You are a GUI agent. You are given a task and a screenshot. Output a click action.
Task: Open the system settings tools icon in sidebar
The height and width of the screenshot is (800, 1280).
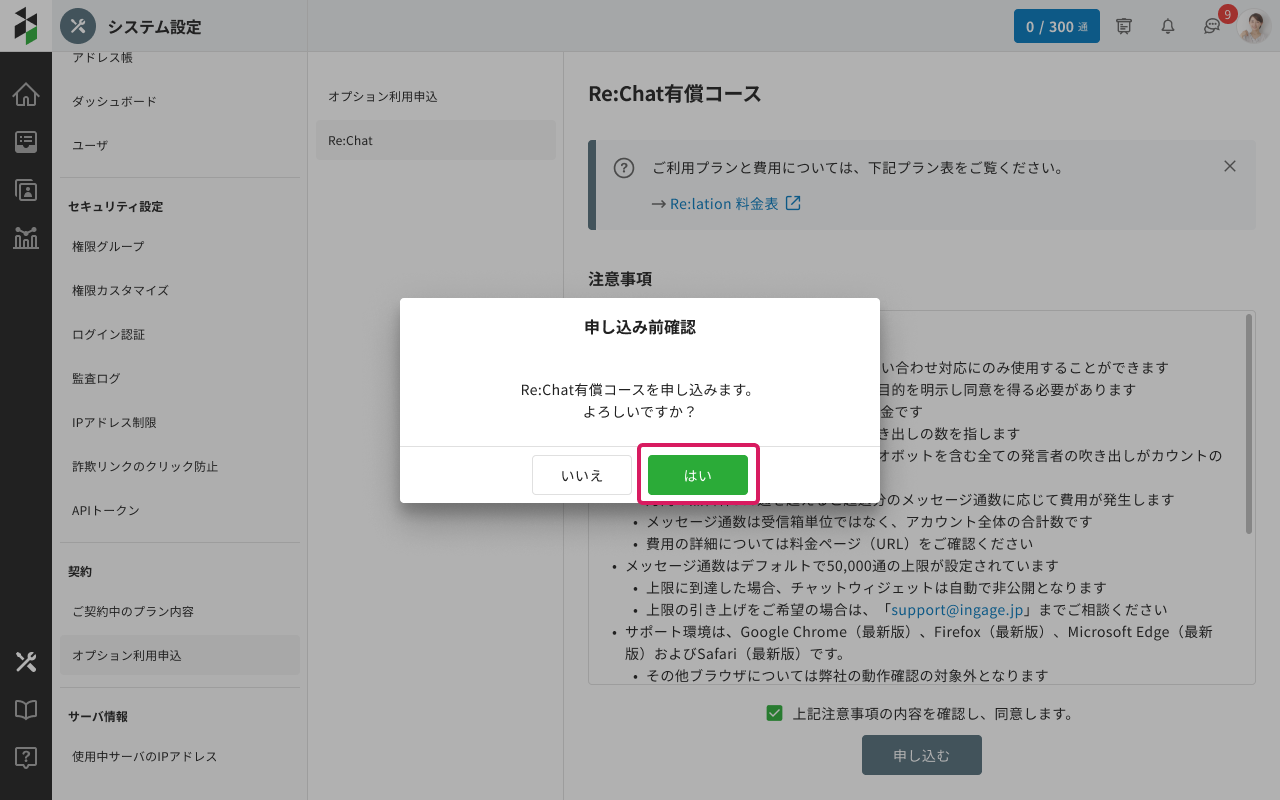point(26,662)
